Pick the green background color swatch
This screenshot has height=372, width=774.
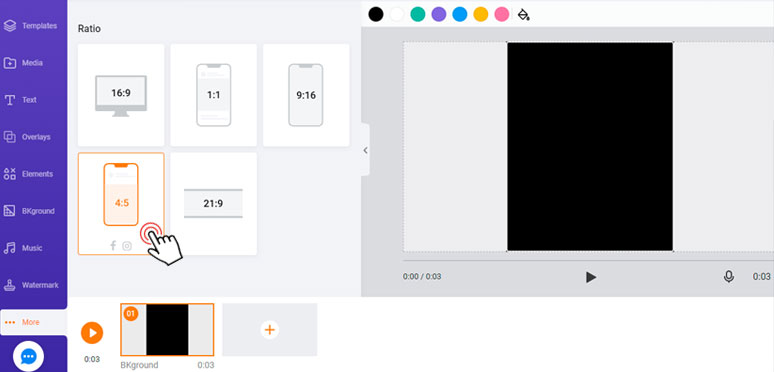[x=418, y=14]
